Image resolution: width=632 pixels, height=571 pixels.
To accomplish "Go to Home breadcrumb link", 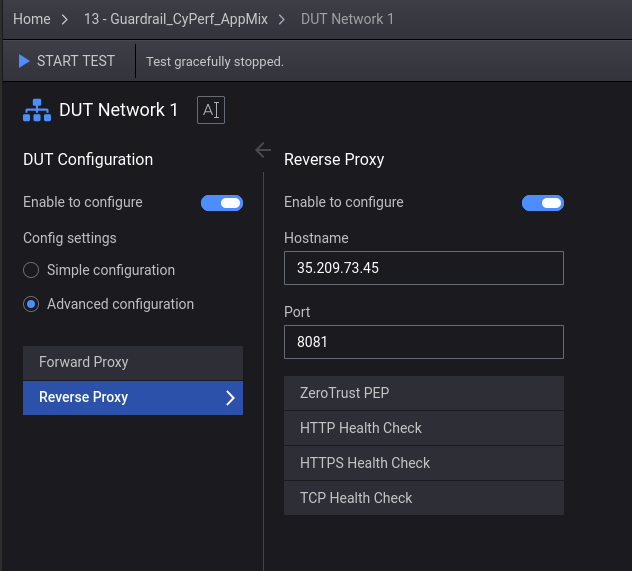I will (x=31, y=19).
